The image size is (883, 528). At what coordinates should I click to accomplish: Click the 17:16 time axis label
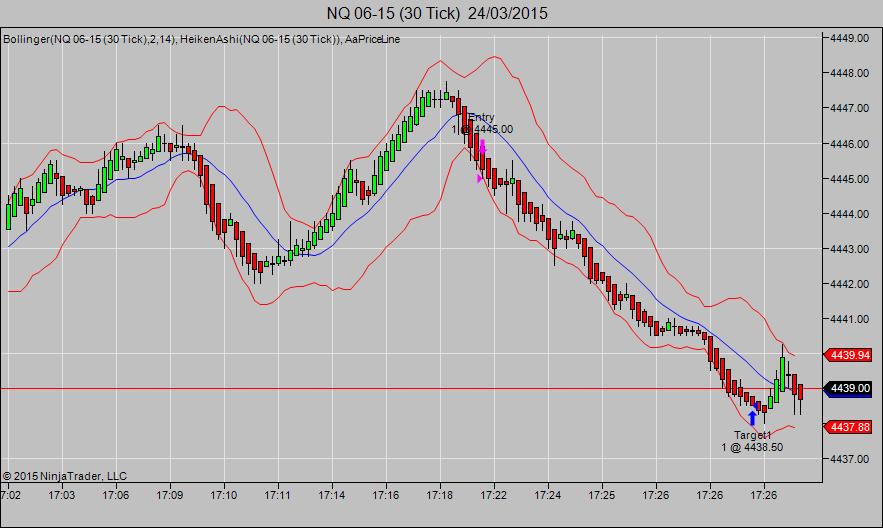click(386, 495)
